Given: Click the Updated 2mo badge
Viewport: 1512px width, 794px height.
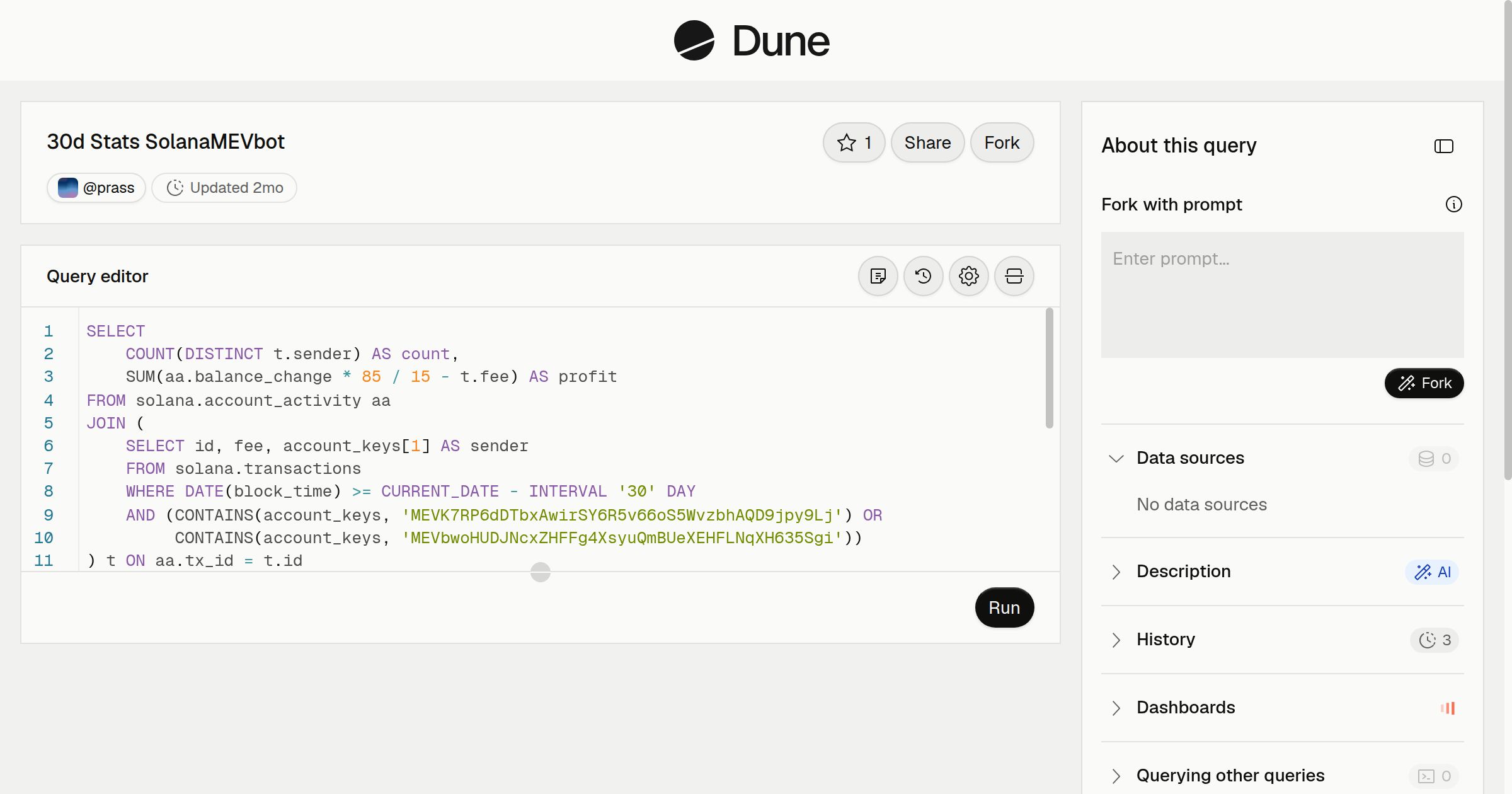Looking at the screenshot, I should (x=224, y=188).
